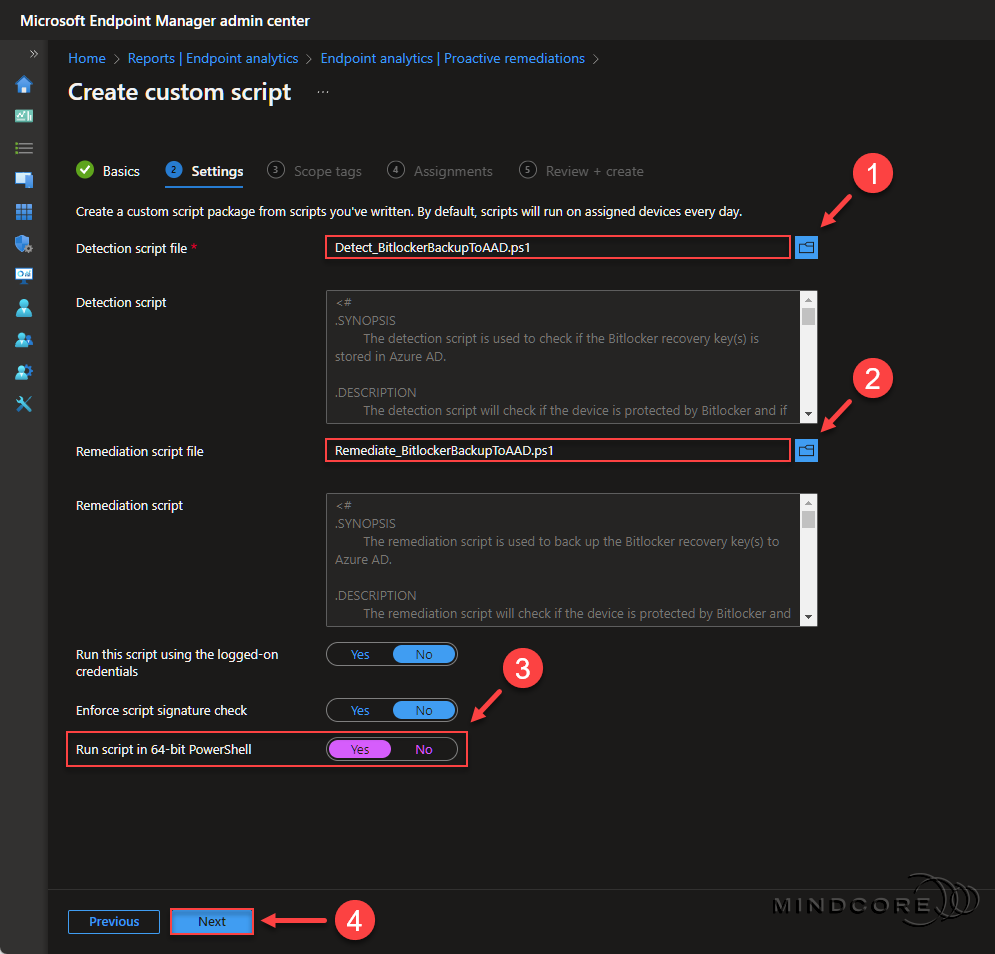Click the Next button
The image size is (995, 954).
coord(211,921)
